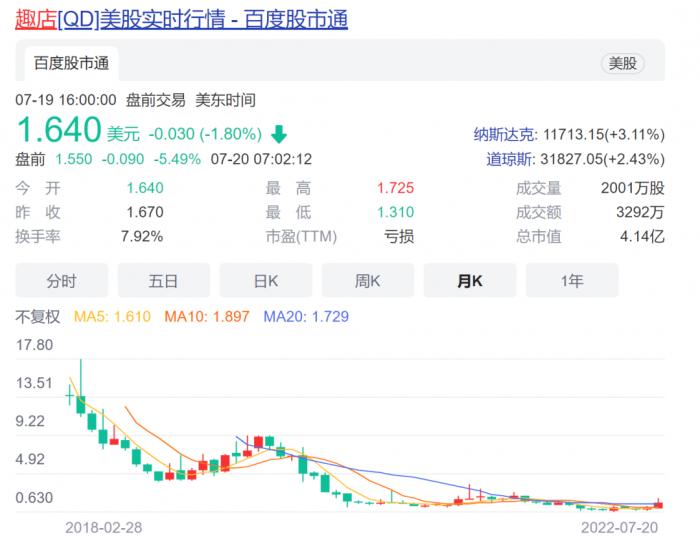This screenshot has height=541, width=700.
Task: Click the 不复权 label
Action: (38, 316)
